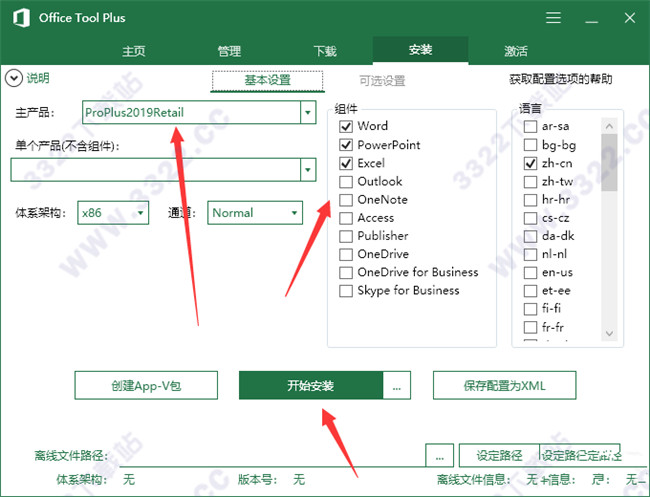Uncheck the zh-cn language checkbox
Image resolution: width=650 pixels, height=497 pixels.
tap(530, 163)
